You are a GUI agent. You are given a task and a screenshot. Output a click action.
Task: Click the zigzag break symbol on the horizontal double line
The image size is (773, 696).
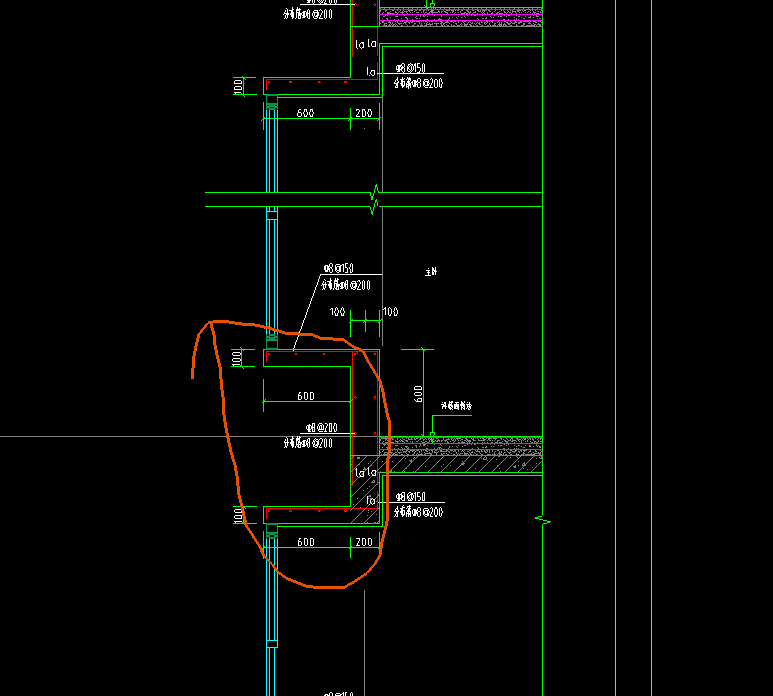coord(375,200)
